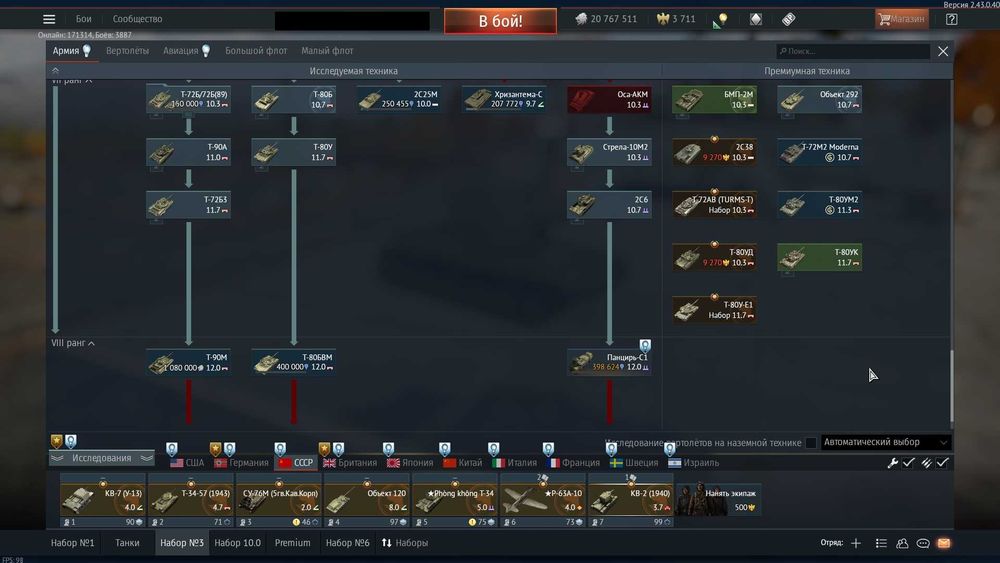The width and height of the screenshot is (1000, 563).
Task: Select the Объект 292 premium card
Action: pos(820,99)
